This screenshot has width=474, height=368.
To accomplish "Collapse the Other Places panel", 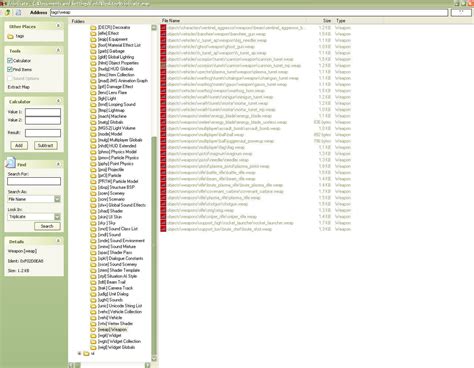I will point(58,26).
